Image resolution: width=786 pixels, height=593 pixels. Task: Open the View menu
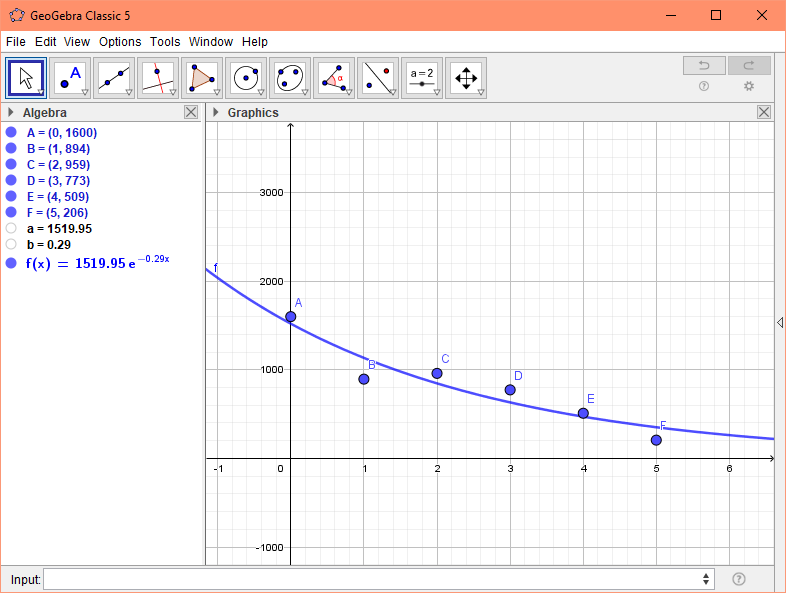pyautogui.click(x=77, y=42)
